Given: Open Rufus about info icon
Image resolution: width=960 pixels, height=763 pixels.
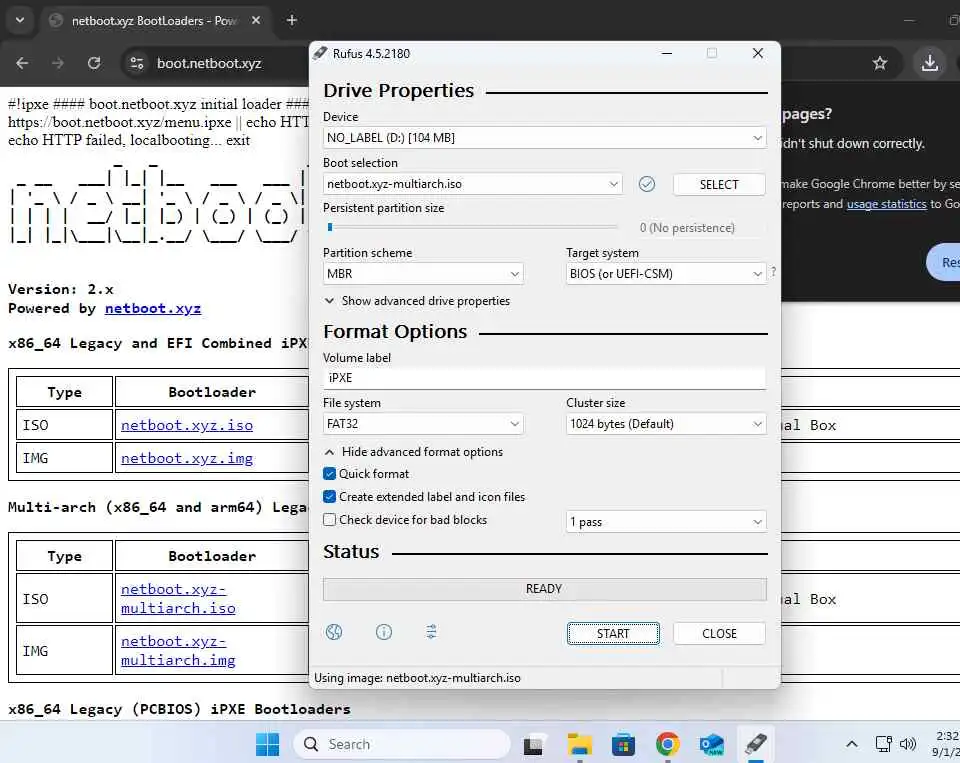Looking at the screenshot, I should (x=383, y=632).
